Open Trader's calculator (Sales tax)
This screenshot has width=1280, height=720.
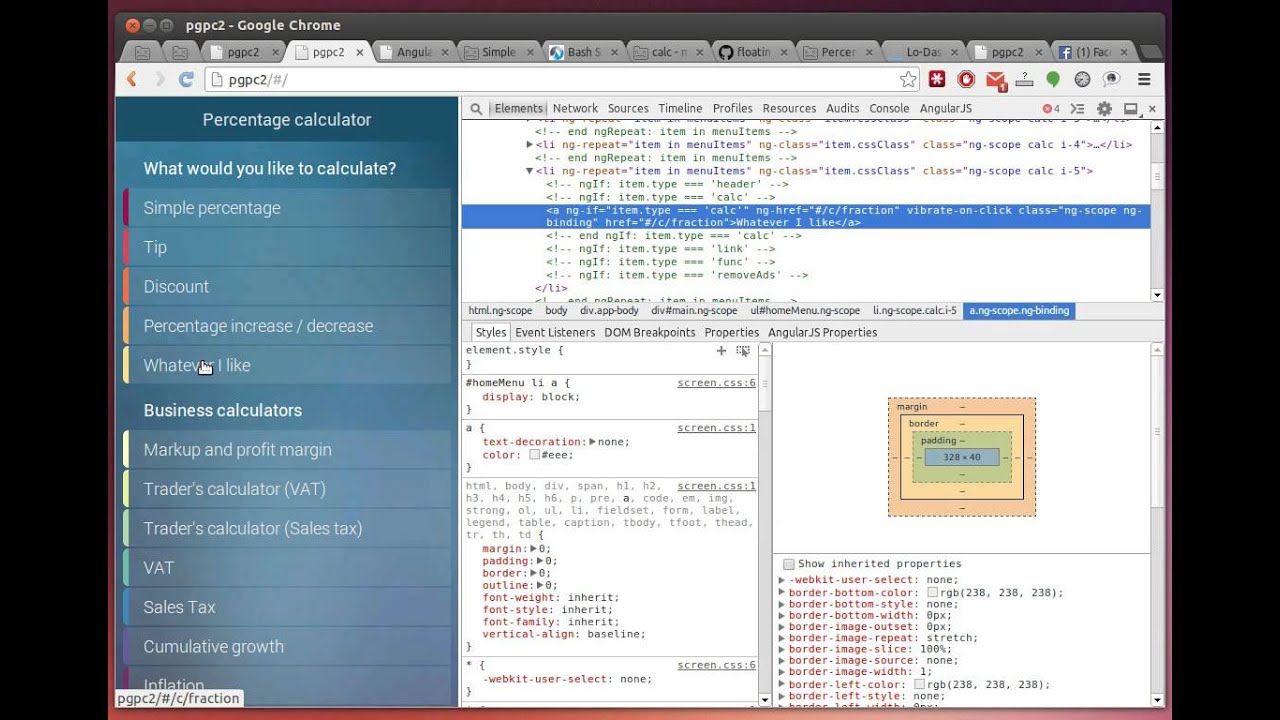click(287, 529)
